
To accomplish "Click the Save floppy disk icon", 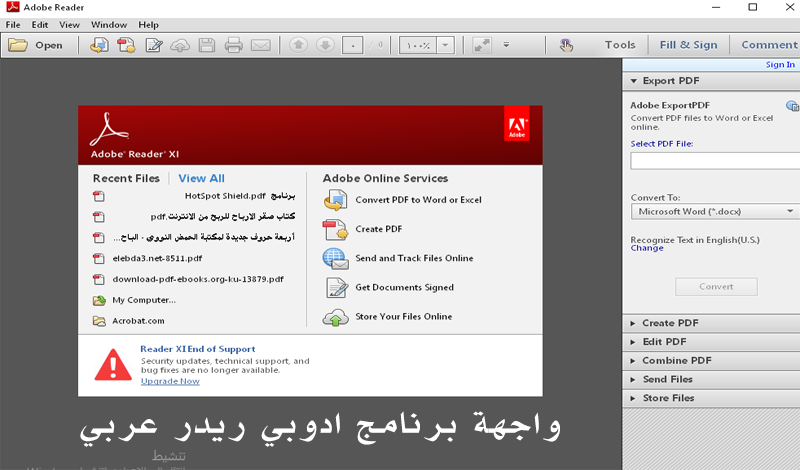I will [207, 45].
